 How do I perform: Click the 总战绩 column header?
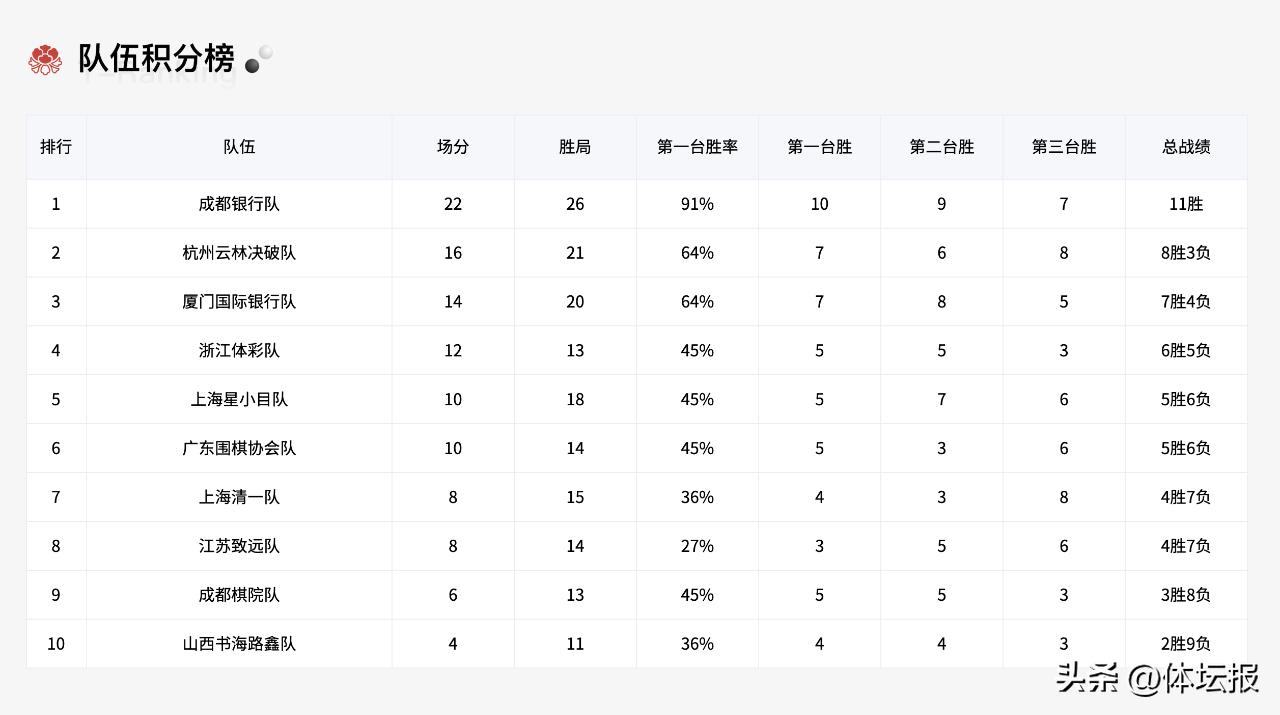1186,147
